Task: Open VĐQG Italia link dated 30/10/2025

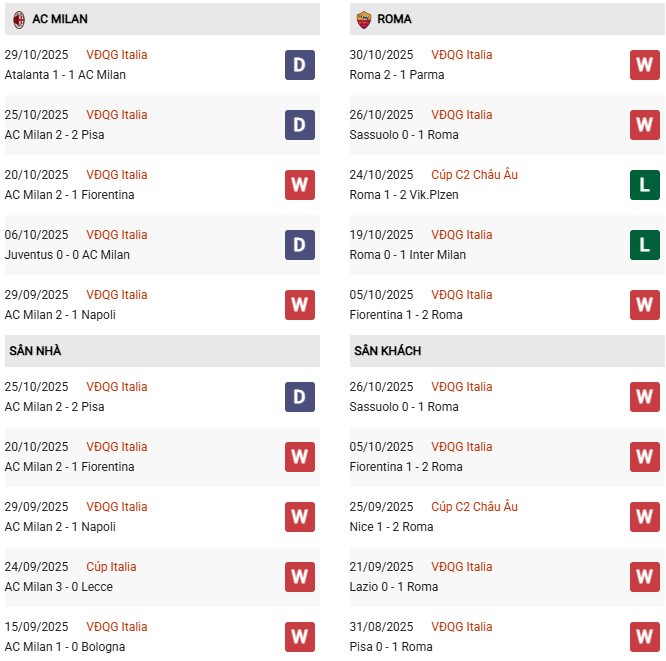Action: coord(461,55)
